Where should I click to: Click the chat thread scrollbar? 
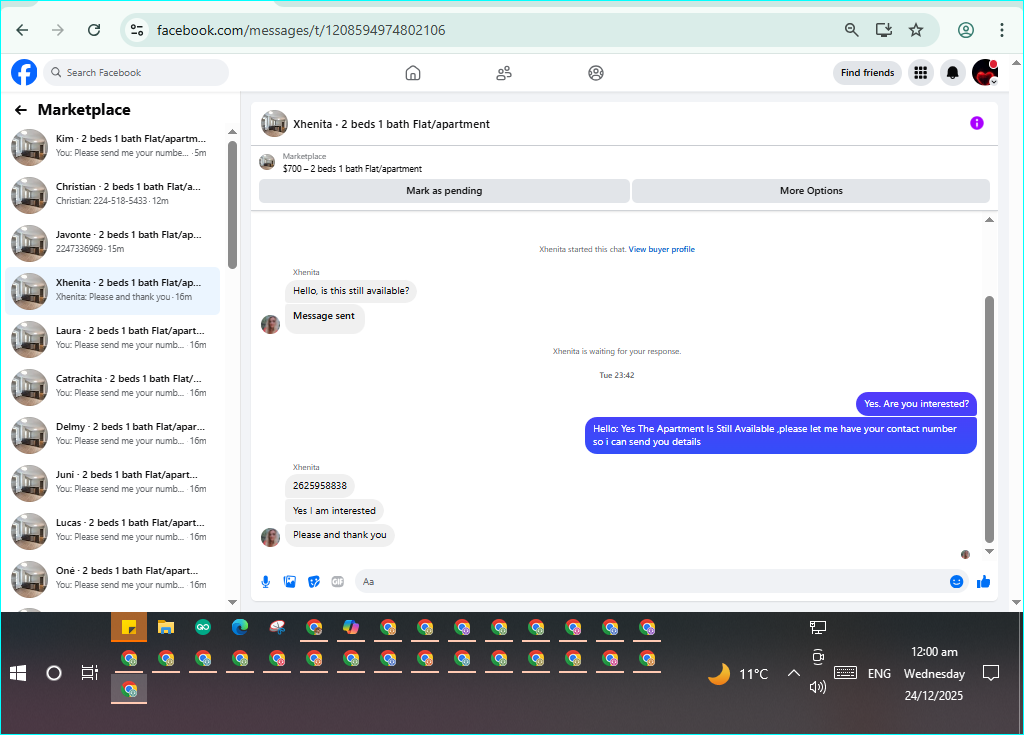tap(989, 419)
